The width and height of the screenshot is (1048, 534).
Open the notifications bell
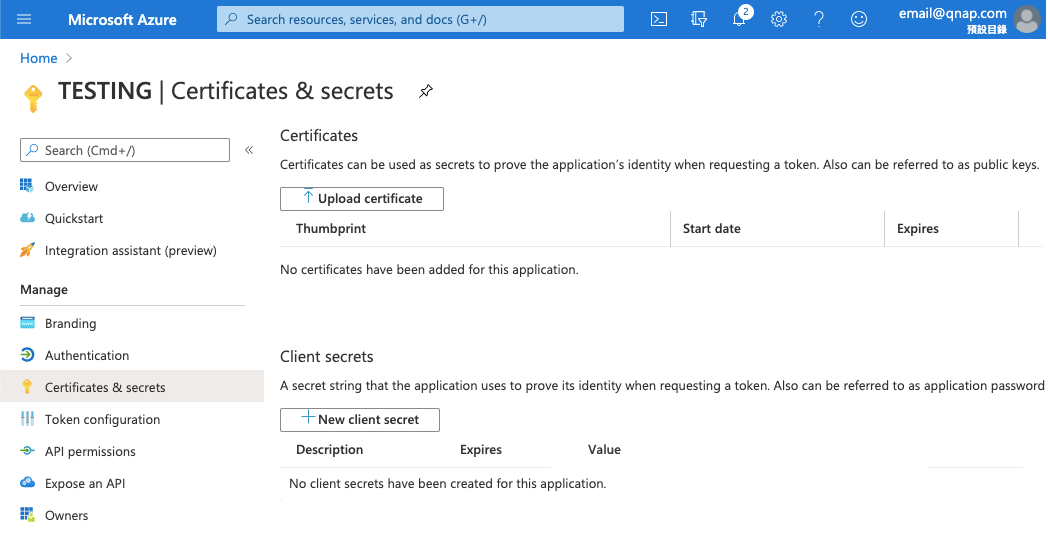tap(740, 19)
